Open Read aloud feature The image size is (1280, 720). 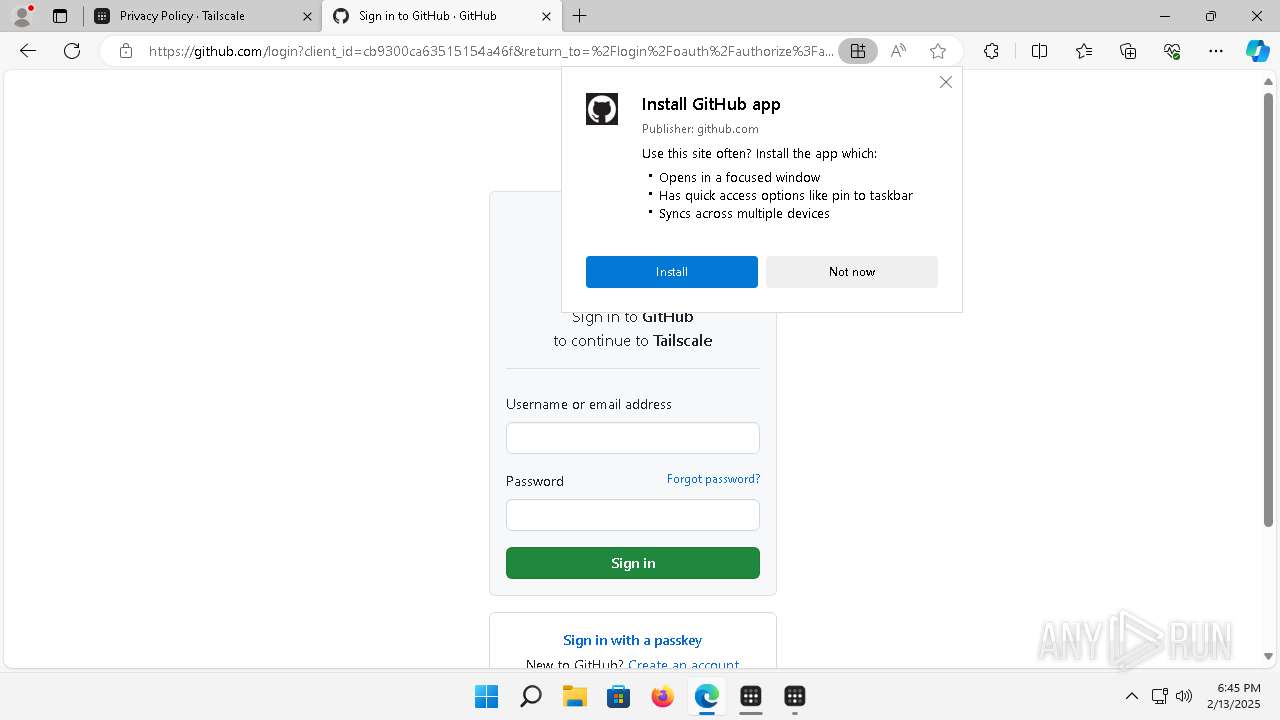coord(898,51)
